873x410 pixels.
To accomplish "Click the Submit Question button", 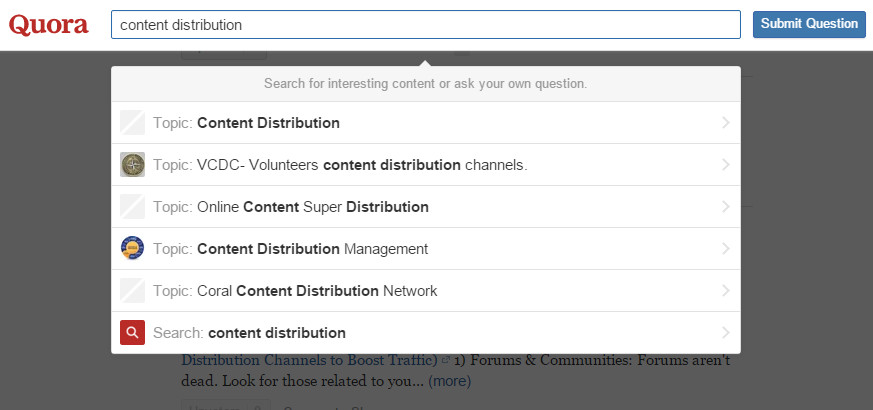I will [x=809, y=24].
